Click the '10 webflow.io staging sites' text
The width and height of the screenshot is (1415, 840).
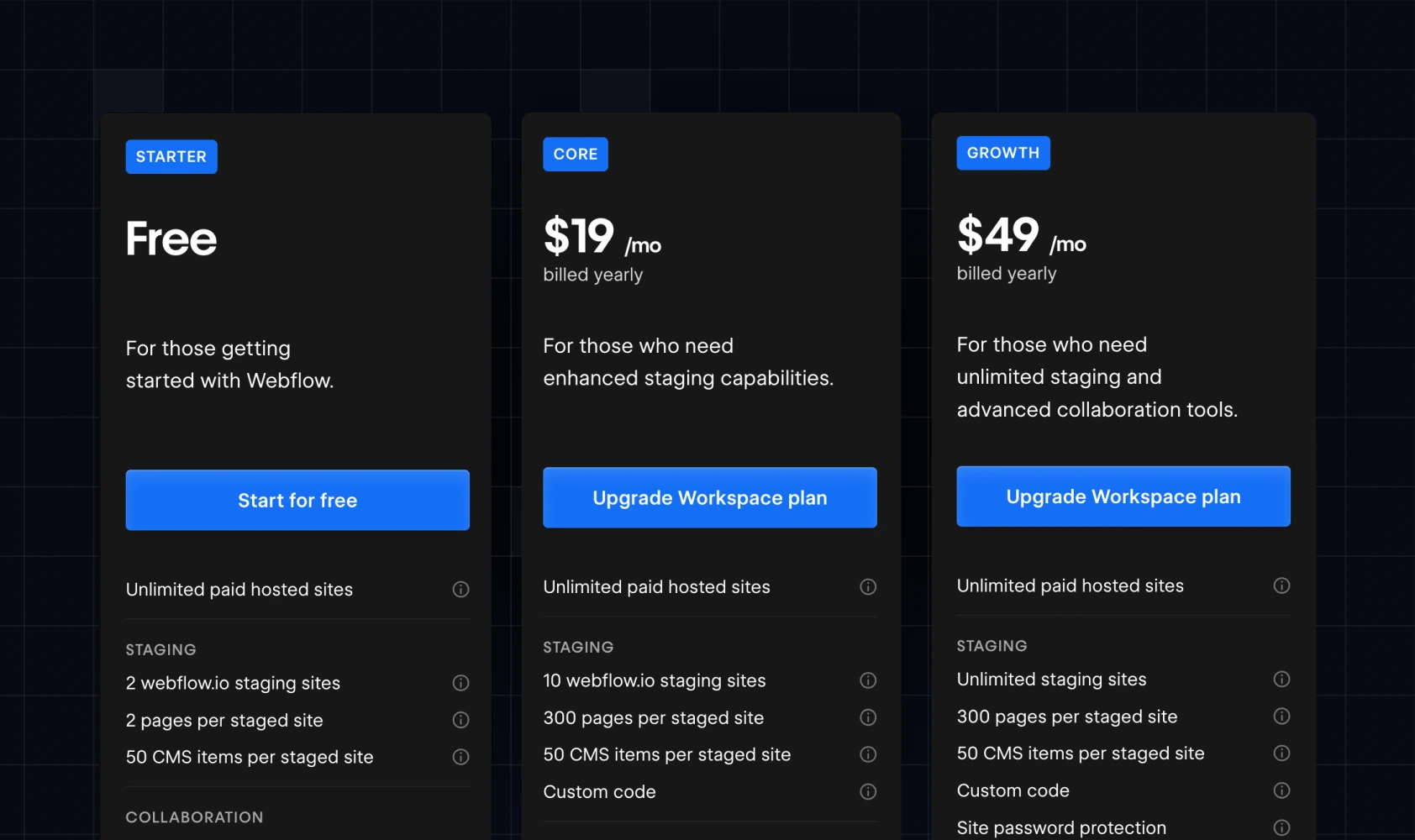[x=655, y=680]
